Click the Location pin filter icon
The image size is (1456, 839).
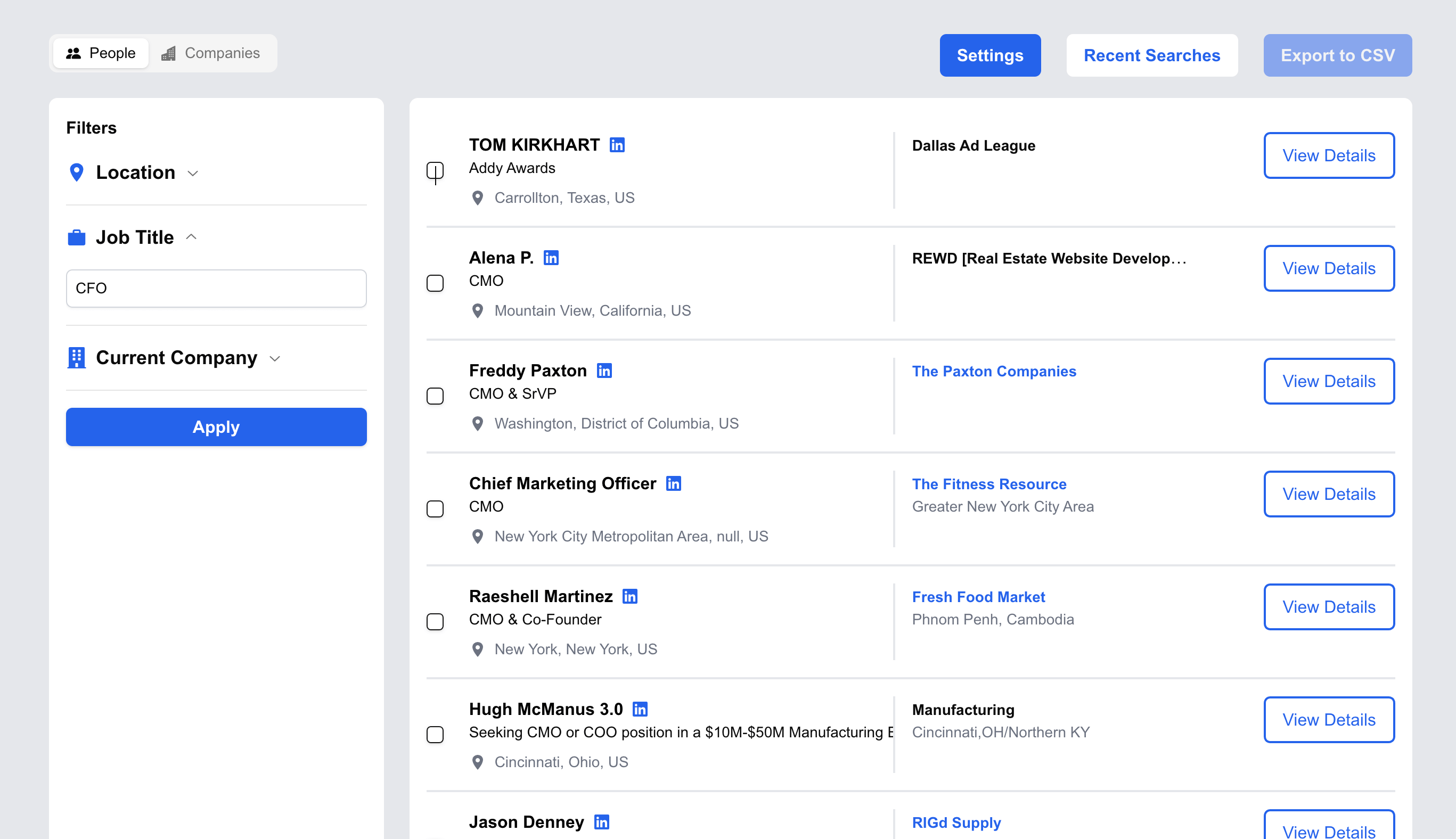[x=77, y=172]
